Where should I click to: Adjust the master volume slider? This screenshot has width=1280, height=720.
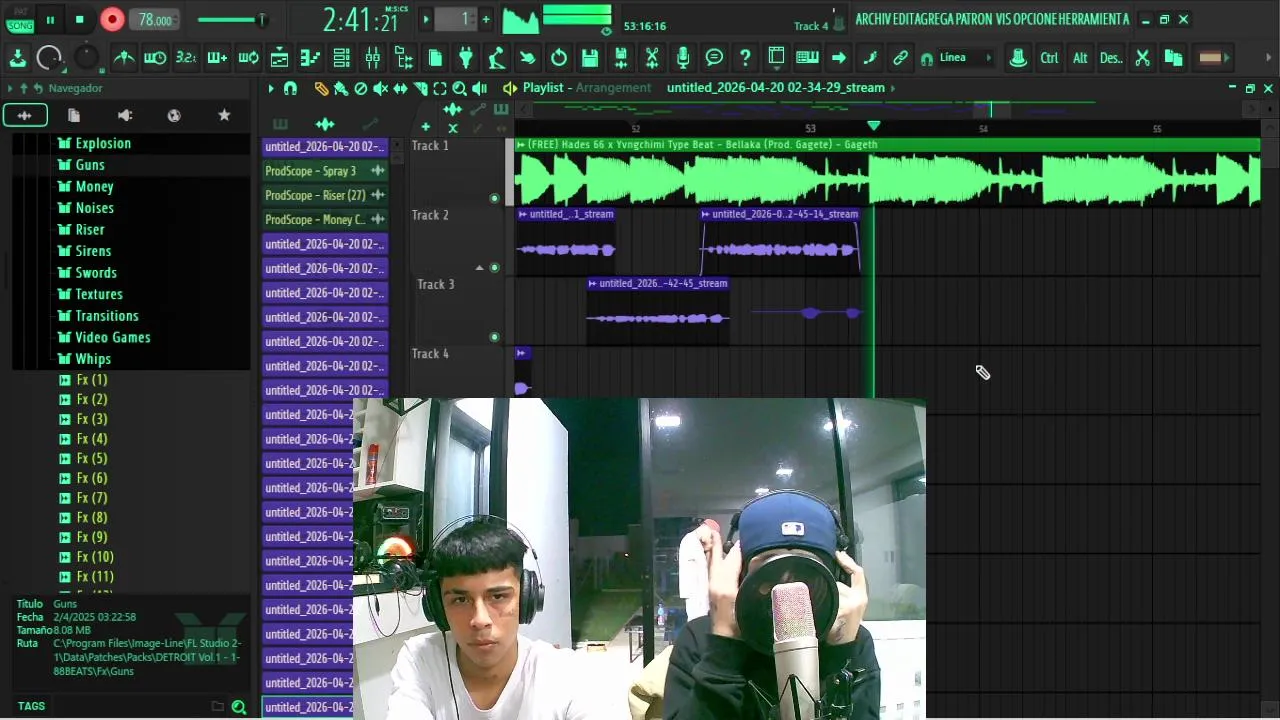pos(231,20)
